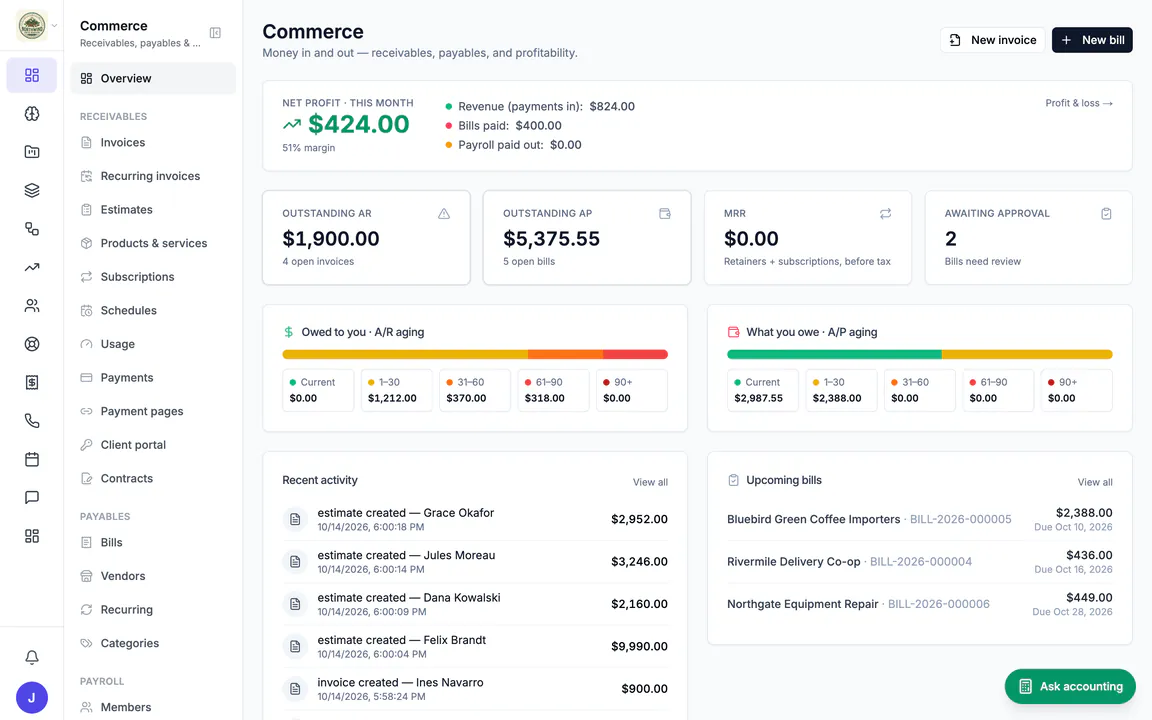Open Invoices in the sidebar
Screen dimensions: 1152x720
tap(153, 143)
